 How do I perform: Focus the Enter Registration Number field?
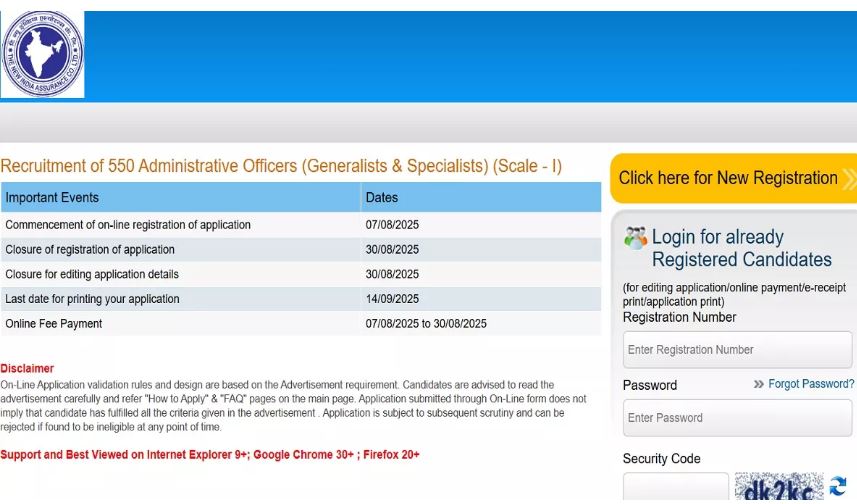(x=737, y=350)
